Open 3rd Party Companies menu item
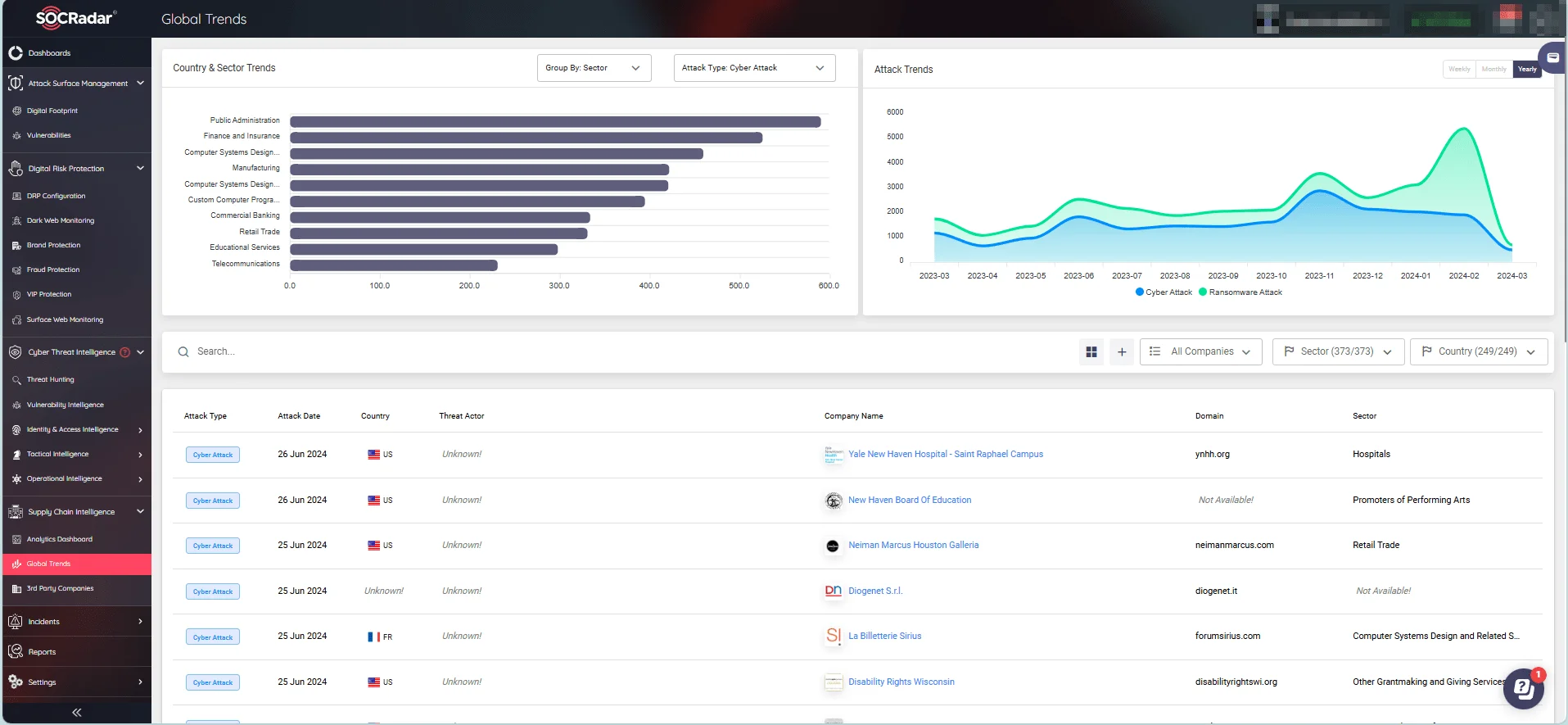Image resolution: width=1568 pixels, height=725 pixels. [x=60, y=588]
